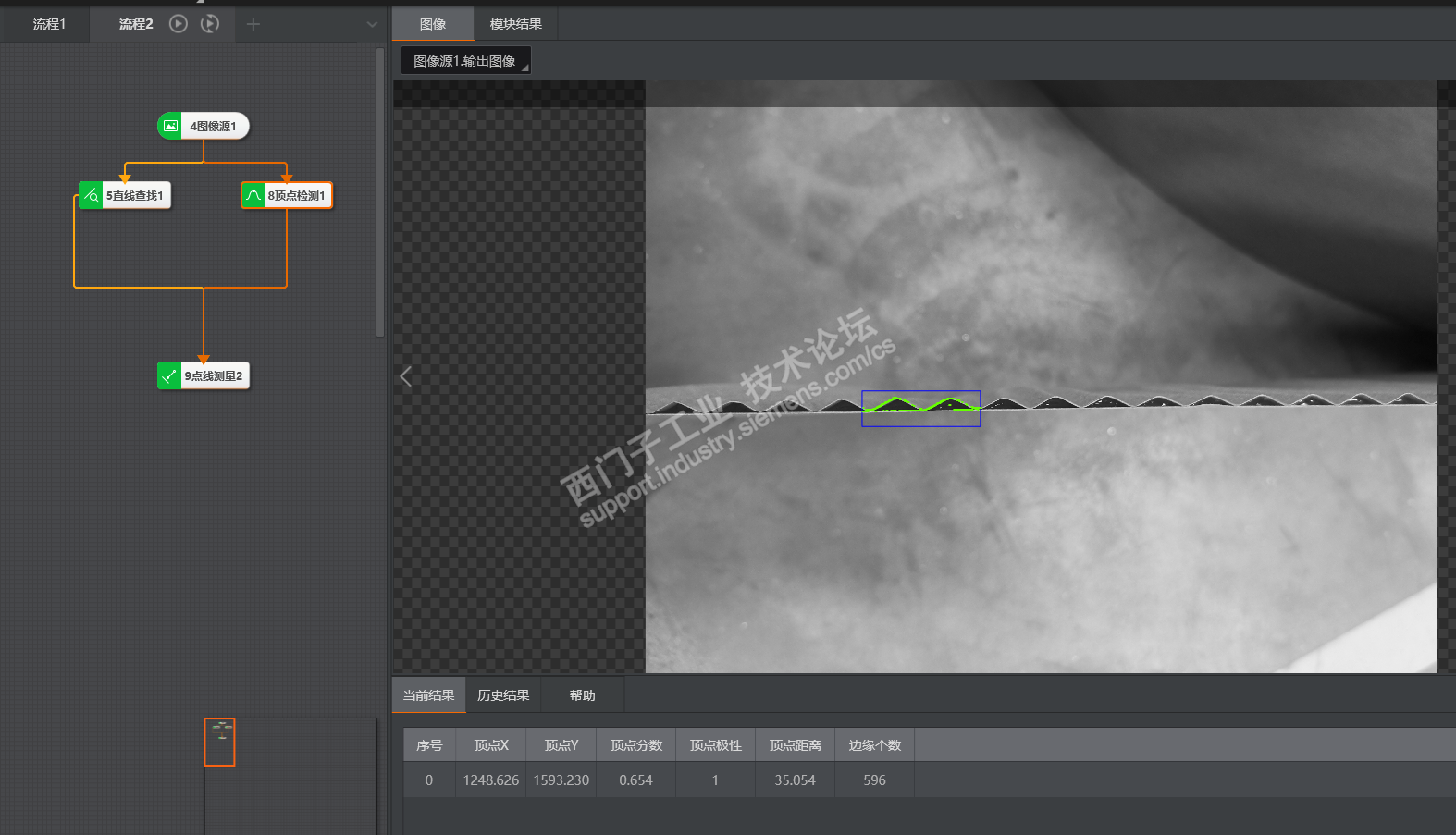Viewport: 1456px width, 835px height.
Task: Collapse the panel with the left arrow chevron
Action: tap(405, 376)
